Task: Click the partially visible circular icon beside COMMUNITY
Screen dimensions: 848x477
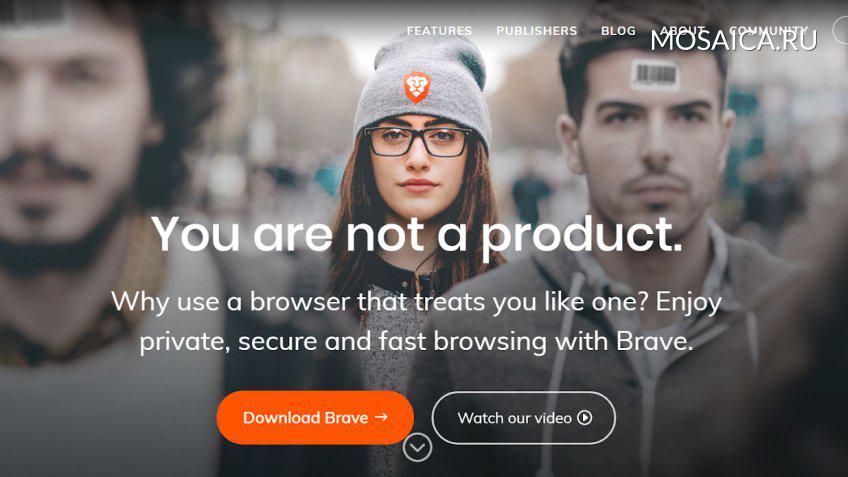Action: click(x=840, y=31)
